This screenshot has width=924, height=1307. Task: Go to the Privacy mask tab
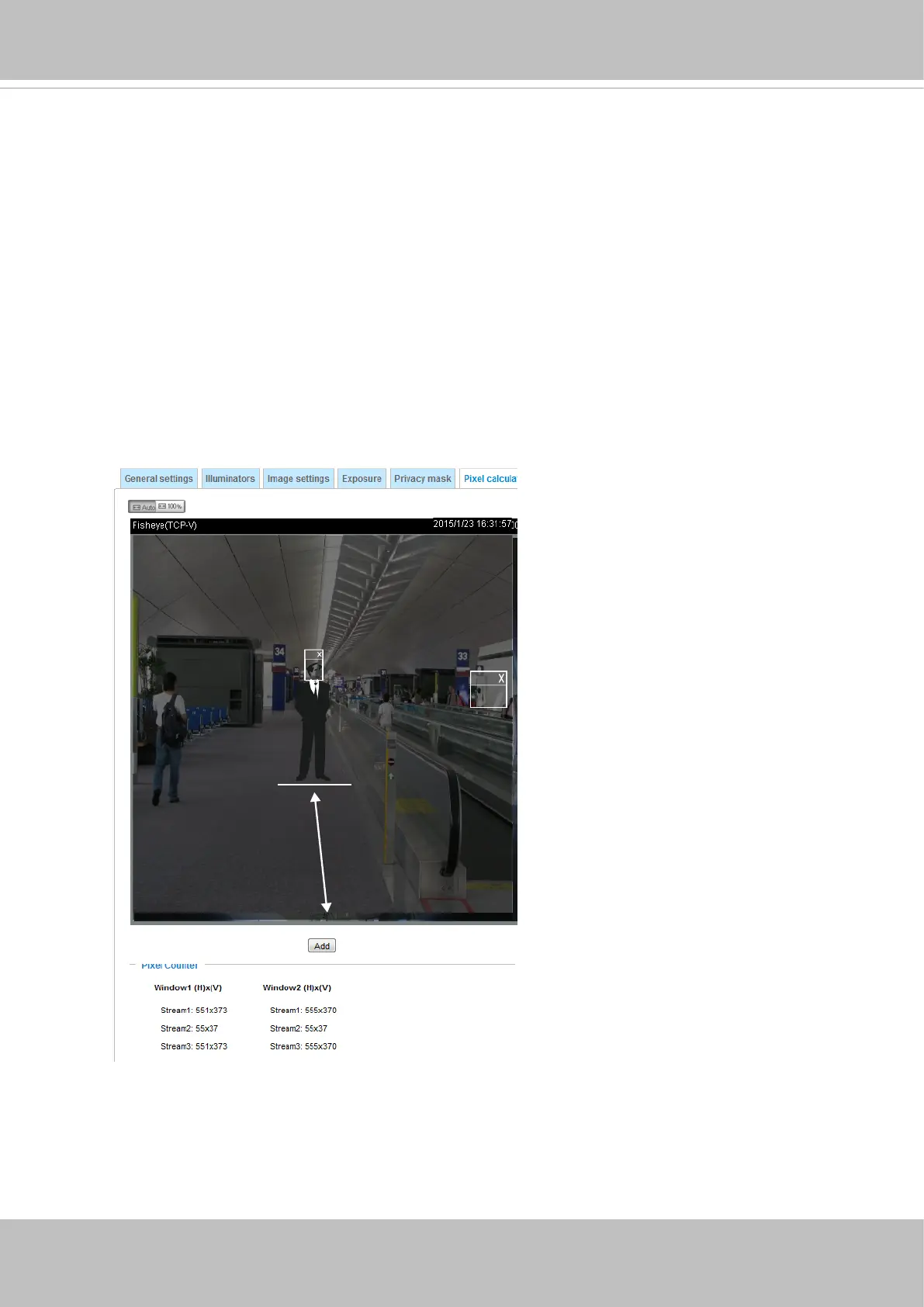(x=423, y=478)
